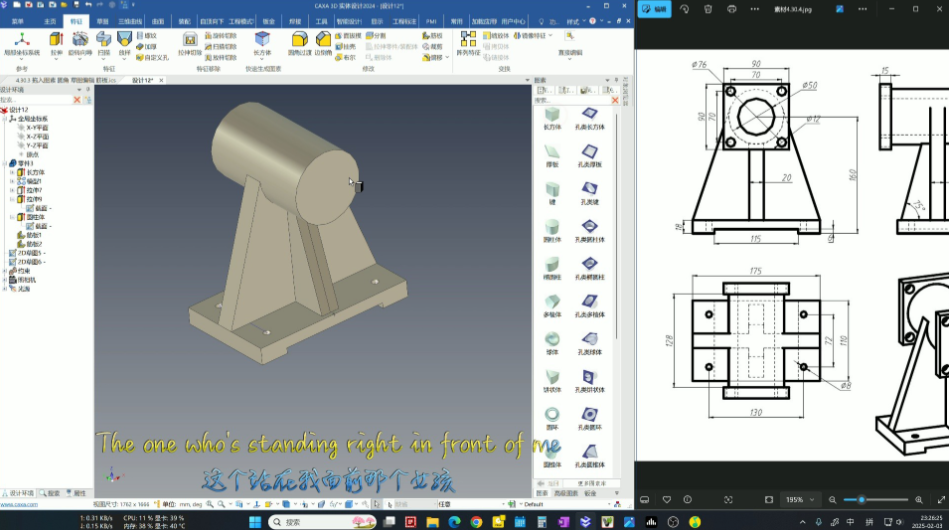Select the Thicken (加厚) tool
949x530 pixels.
click(x=147, y=47)
